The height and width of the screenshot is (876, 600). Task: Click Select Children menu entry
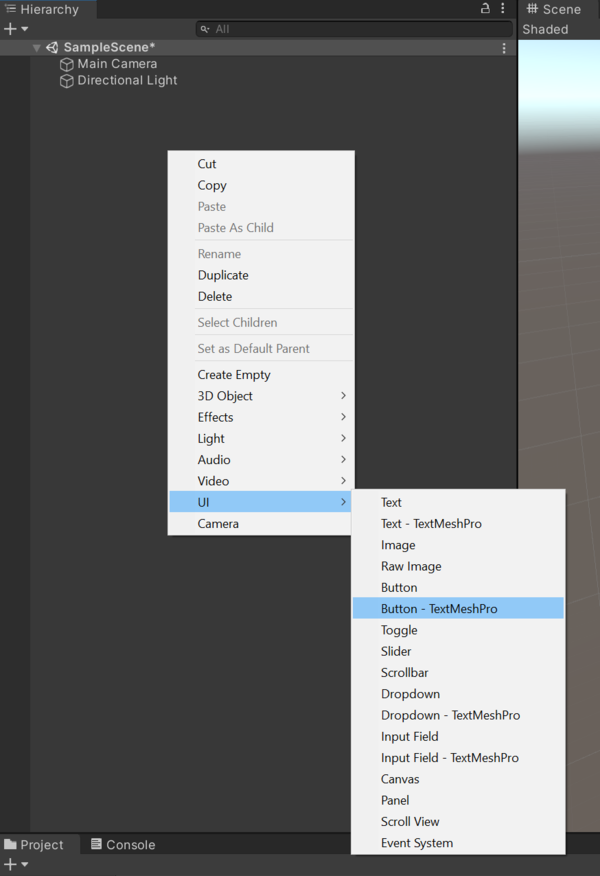pos(261,322)
